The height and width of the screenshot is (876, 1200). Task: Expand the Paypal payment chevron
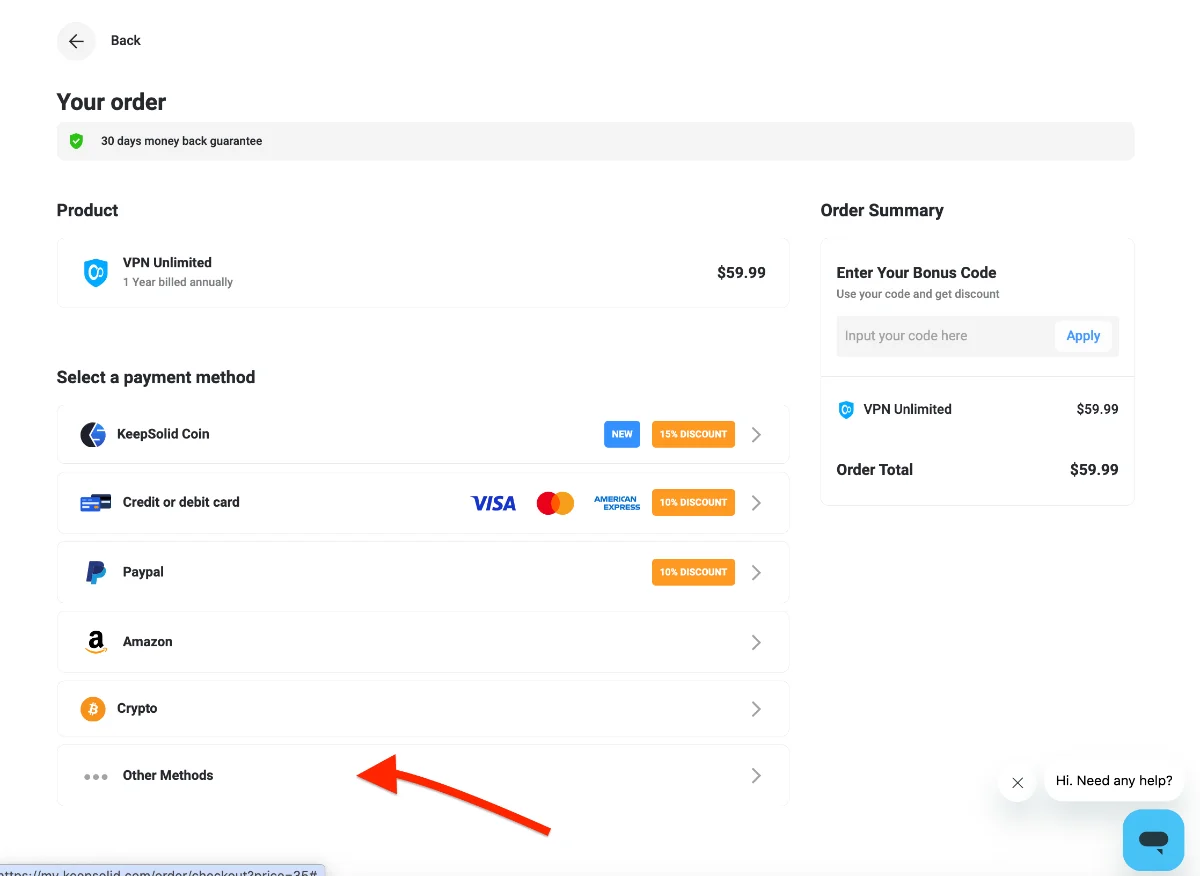point(756,572)
